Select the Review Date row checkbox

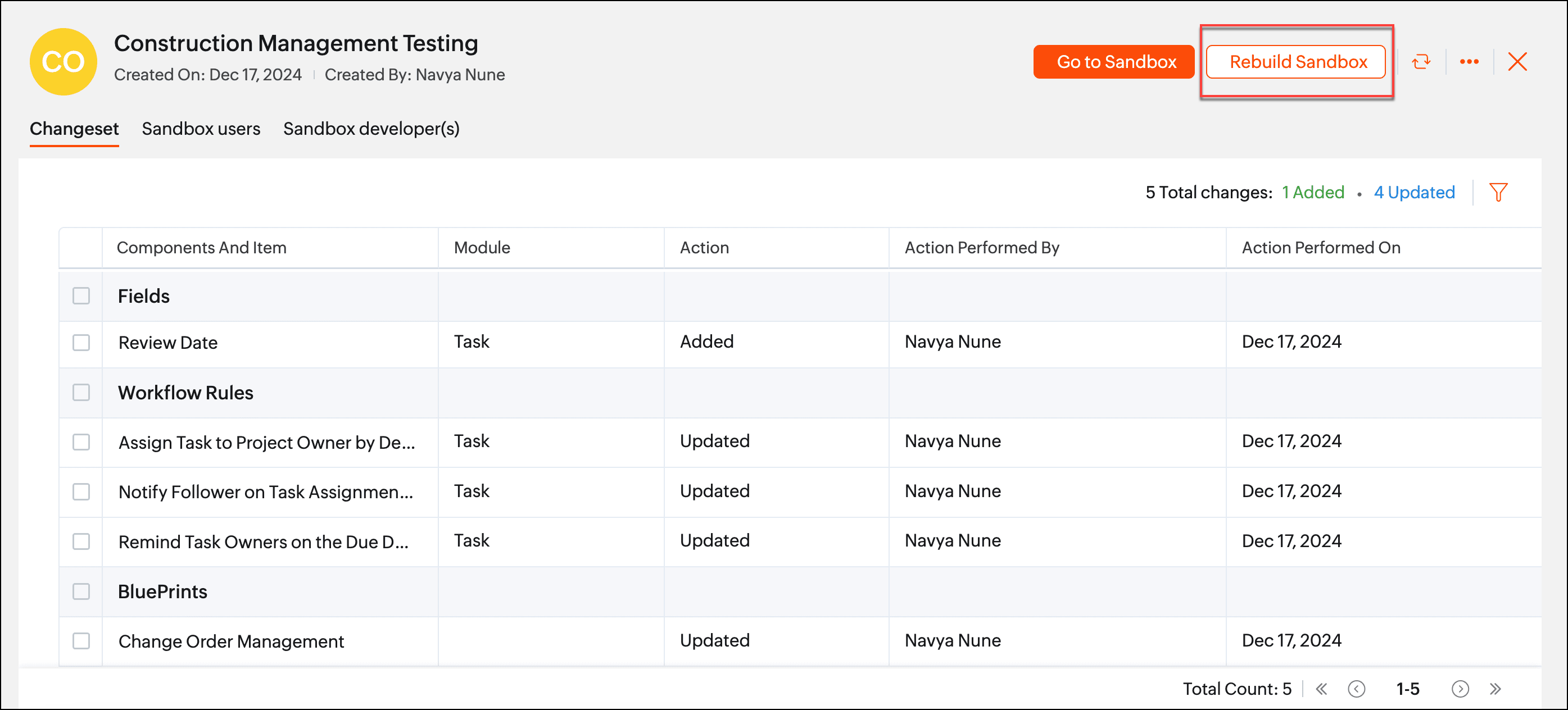pyautogui.click(x=81, y=343)
